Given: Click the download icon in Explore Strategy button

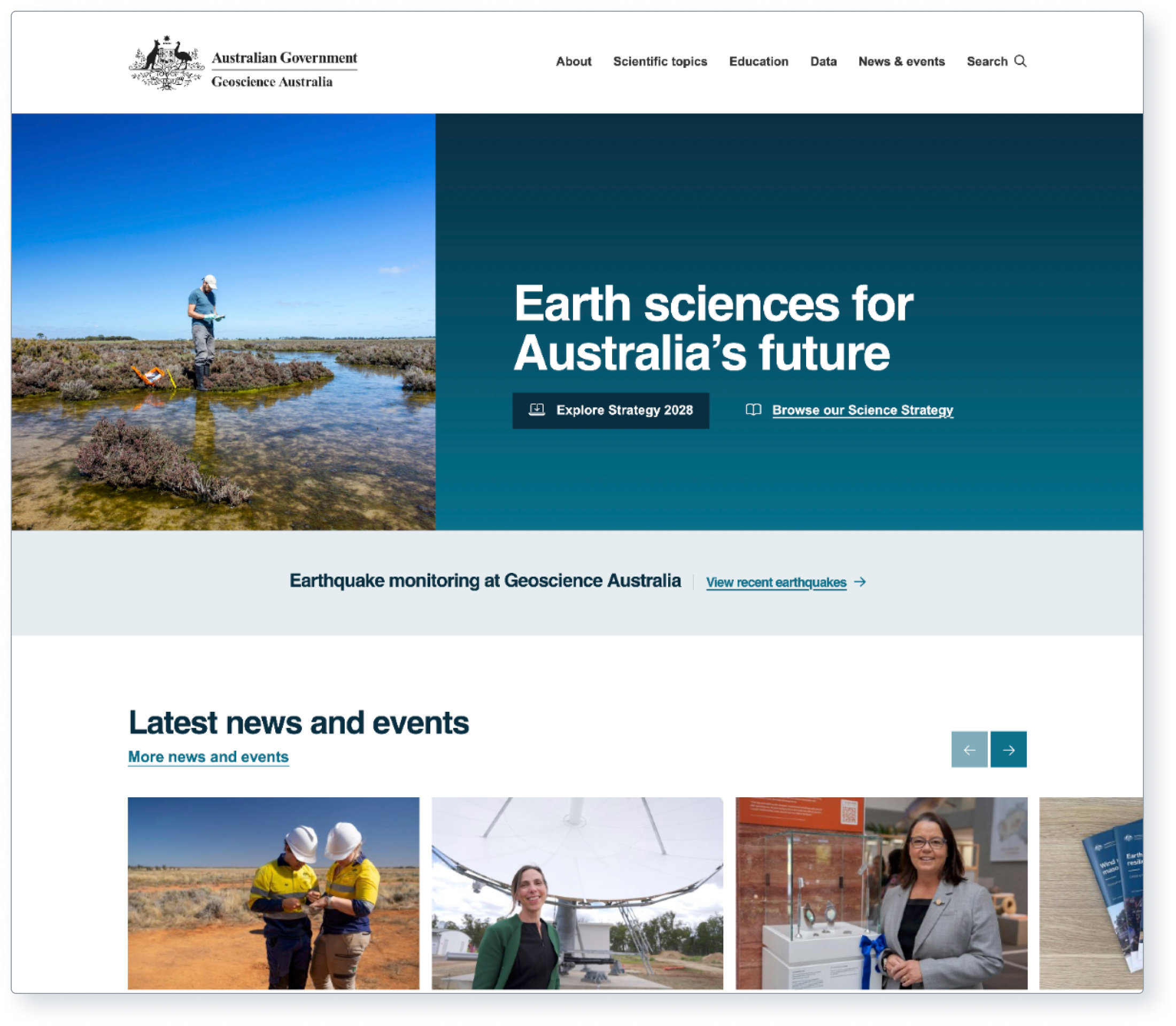Looking at the screenshot, I should tap(536, 410).
